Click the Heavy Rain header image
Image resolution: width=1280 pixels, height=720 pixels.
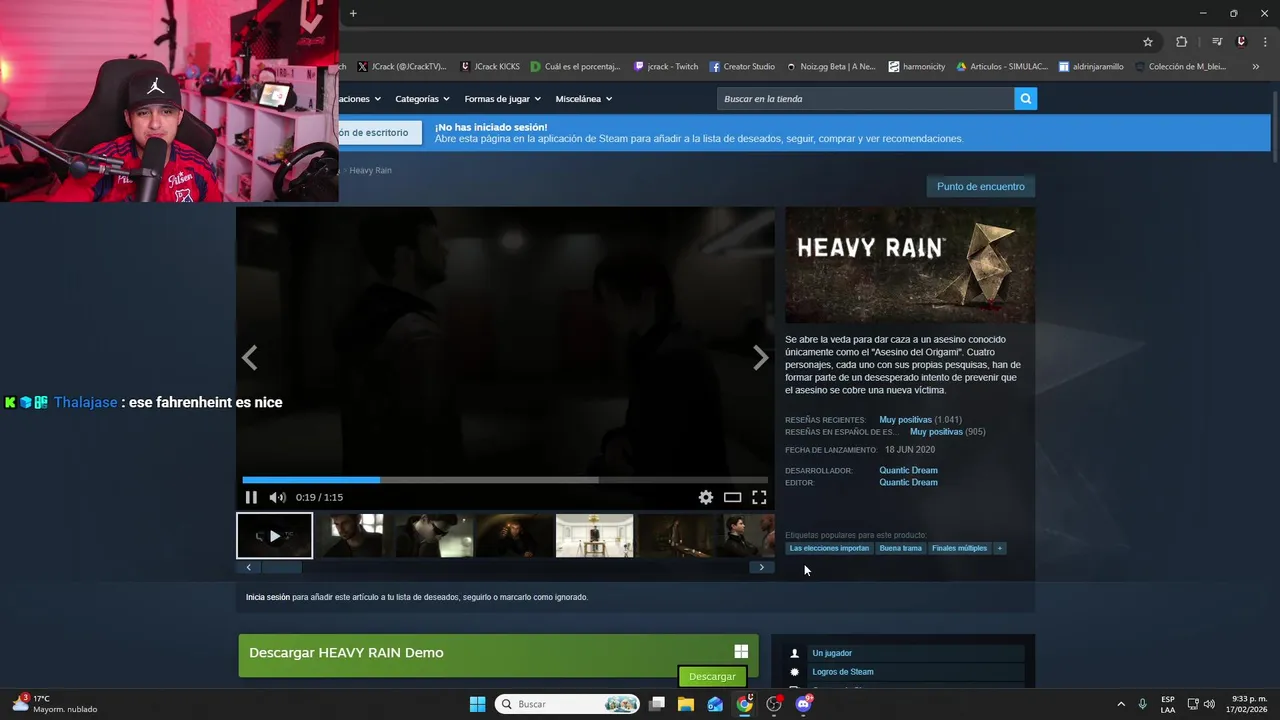[x=910, y=265]
